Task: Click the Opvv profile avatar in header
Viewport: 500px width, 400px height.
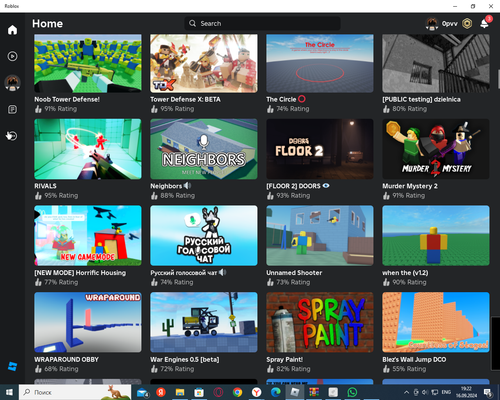Action: [432, 24]
